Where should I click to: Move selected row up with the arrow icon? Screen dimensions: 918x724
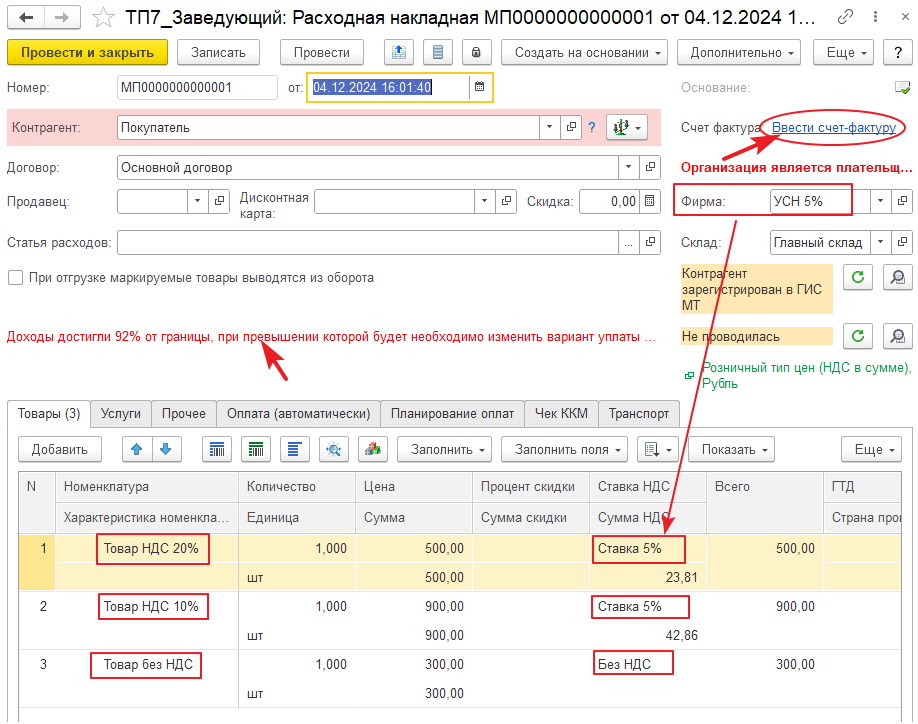coord(137,449)
